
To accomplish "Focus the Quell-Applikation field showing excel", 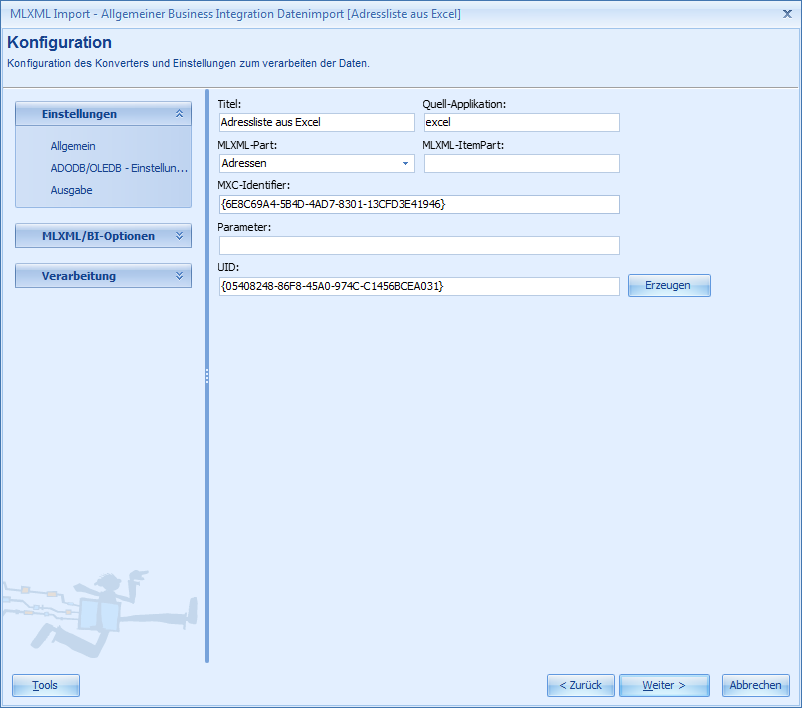I will (521, 122).
